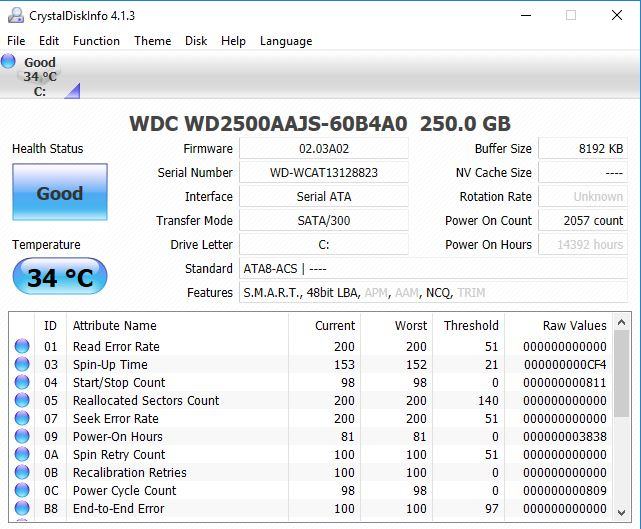Select the Reallocated Sectors Count attribute name
The width and height of the screenshot is (641, 529).
coord(146,400)
